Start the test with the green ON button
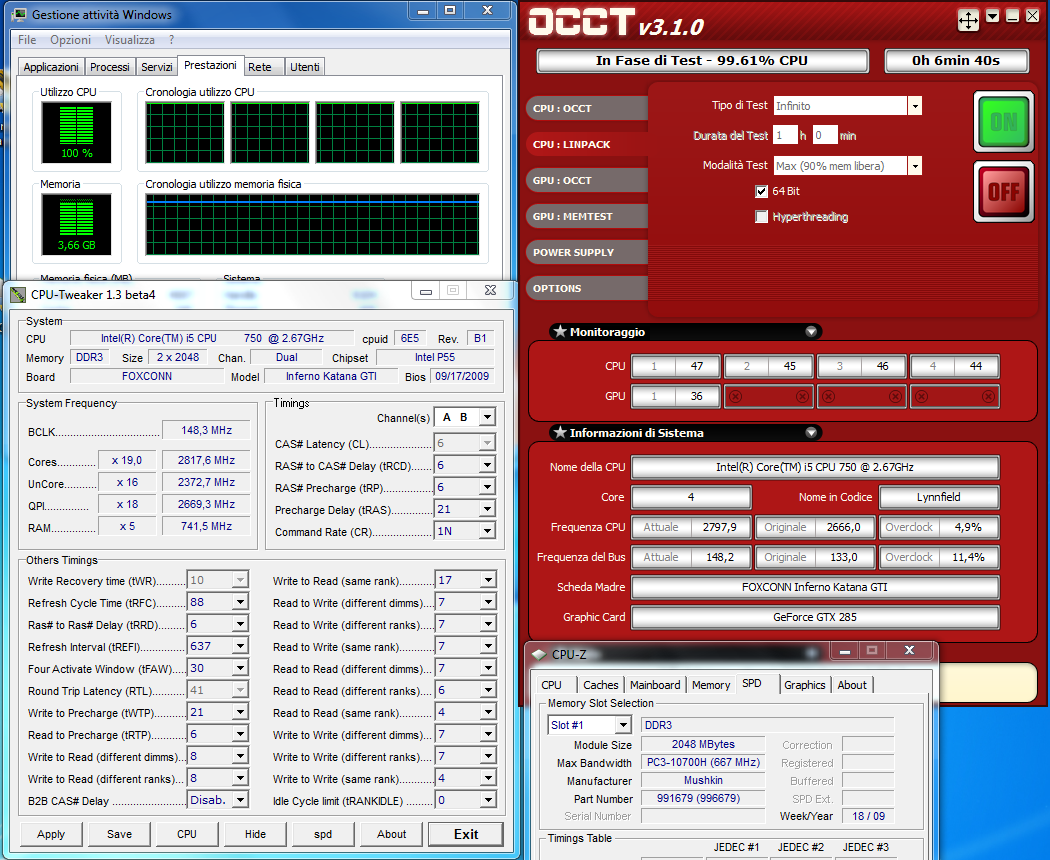Image resolution: width=1050 pixels, height=860 pixels. tap(1004, 122)
